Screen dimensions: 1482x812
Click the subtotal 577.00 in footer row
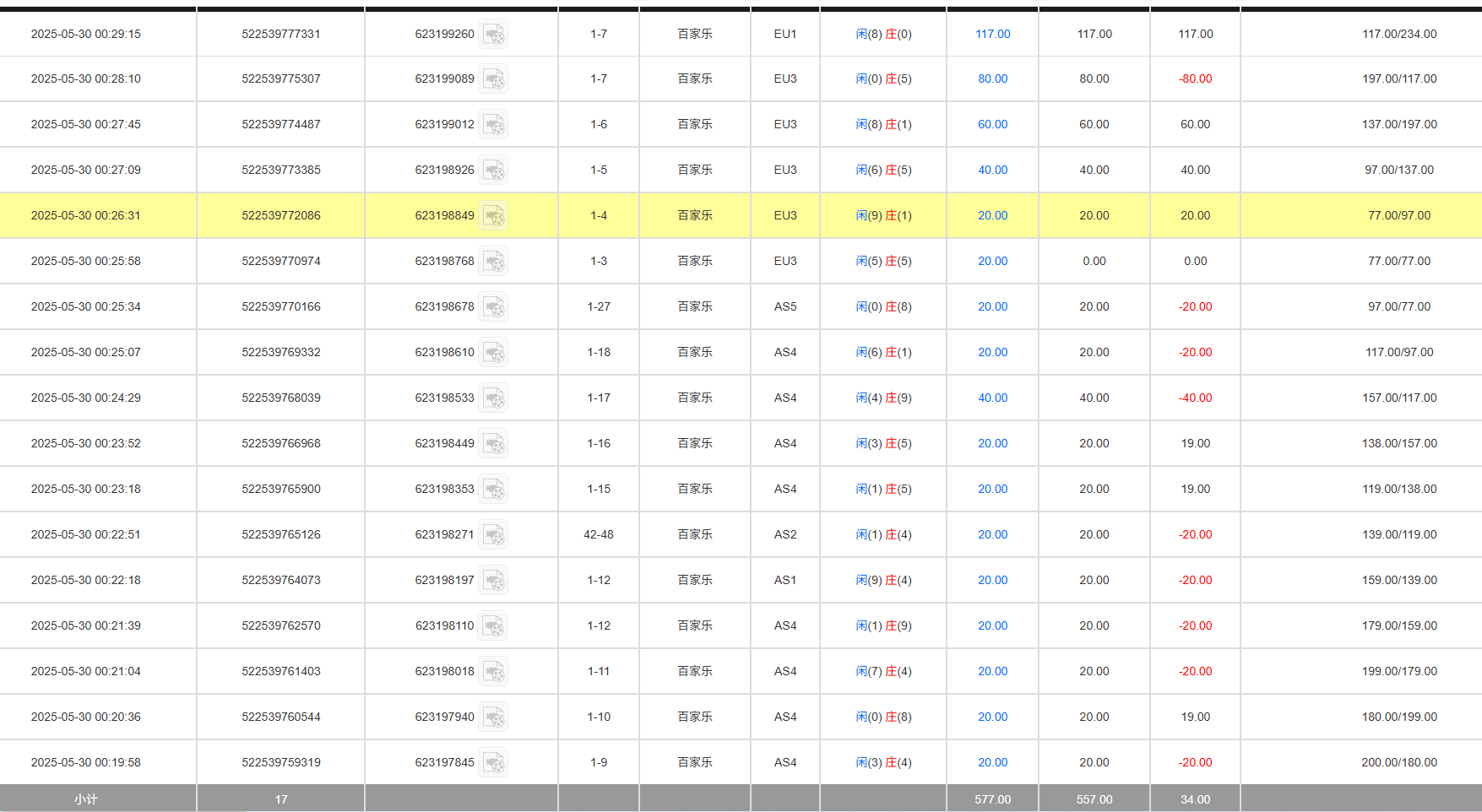coord(992,799)
